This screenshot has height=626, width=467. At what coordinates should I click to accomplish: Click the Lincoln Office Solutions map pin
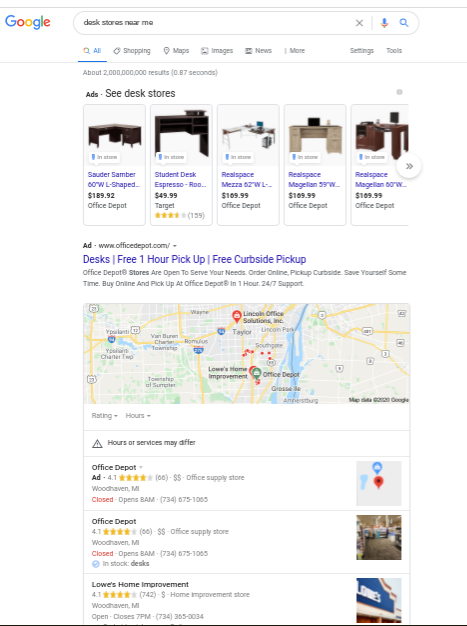tap(236, 316)
